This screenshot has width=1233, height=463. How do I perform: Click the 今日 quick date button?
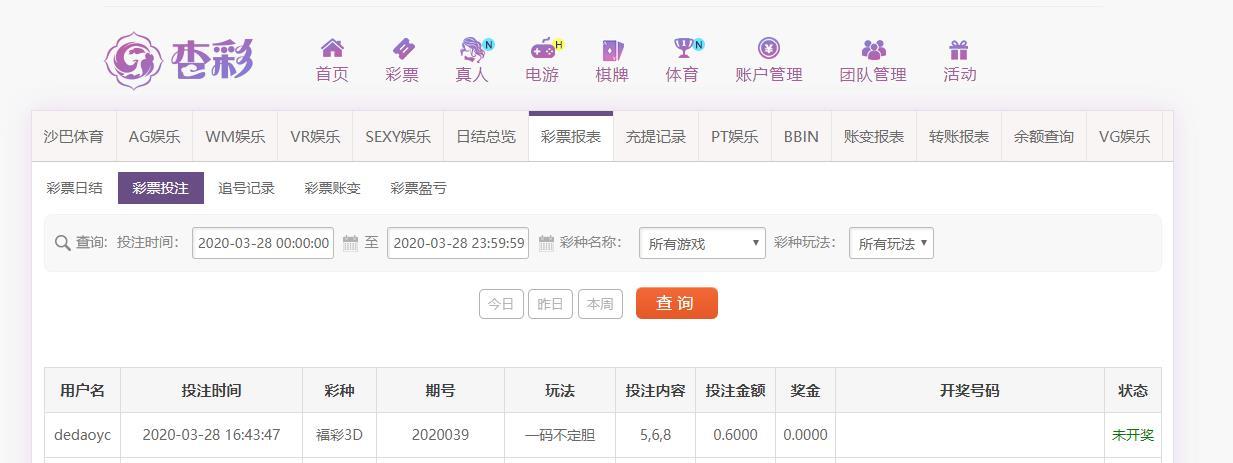tap(501, 304)
